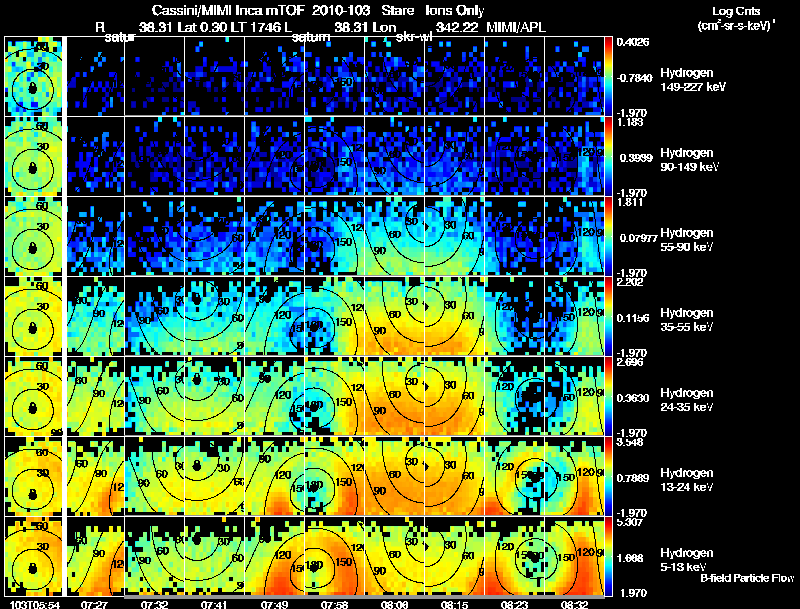Click the Hydrogen 24-35 keV color bar

point(608,396)
